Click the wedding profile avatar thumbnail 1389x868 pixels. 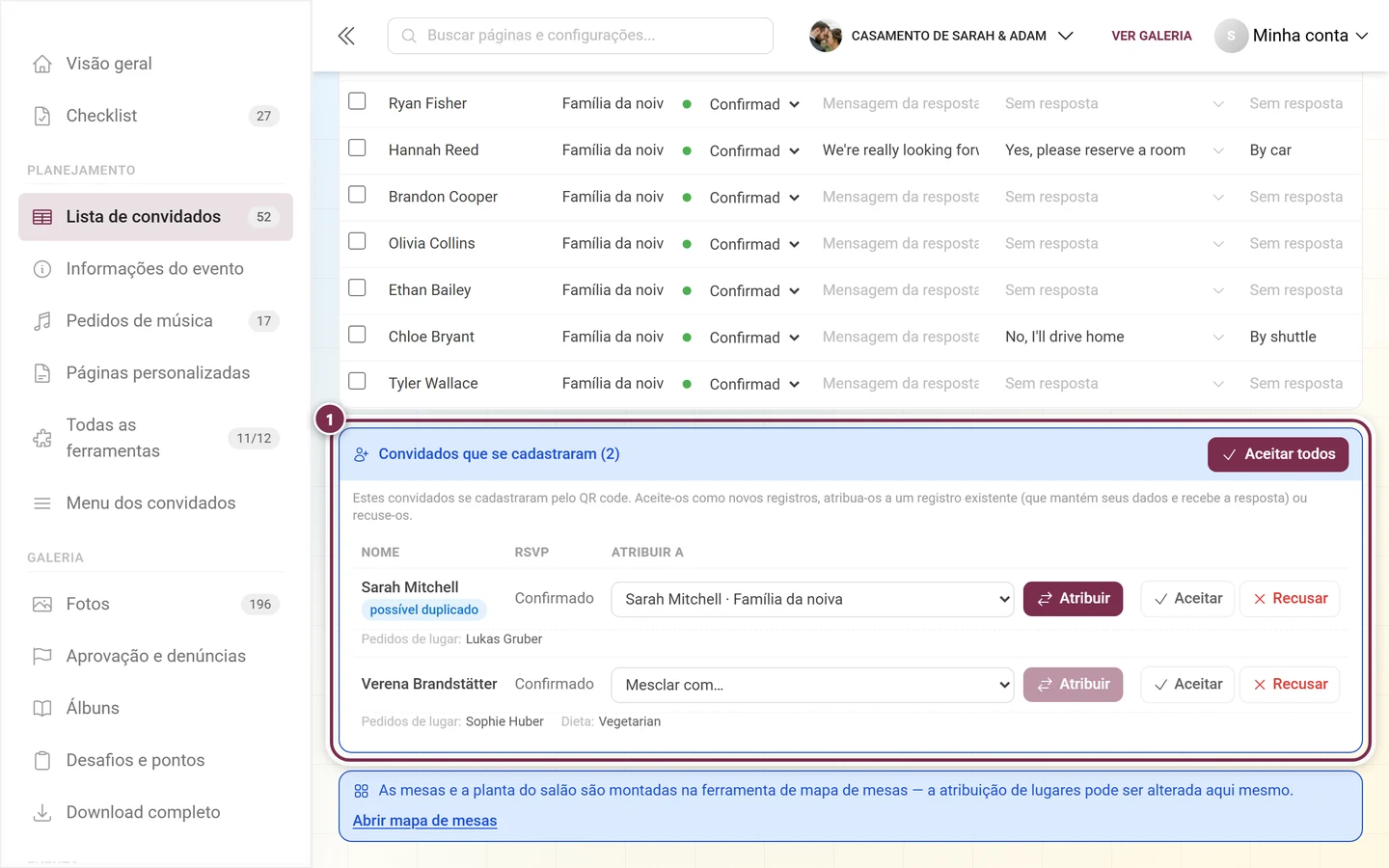826,36
